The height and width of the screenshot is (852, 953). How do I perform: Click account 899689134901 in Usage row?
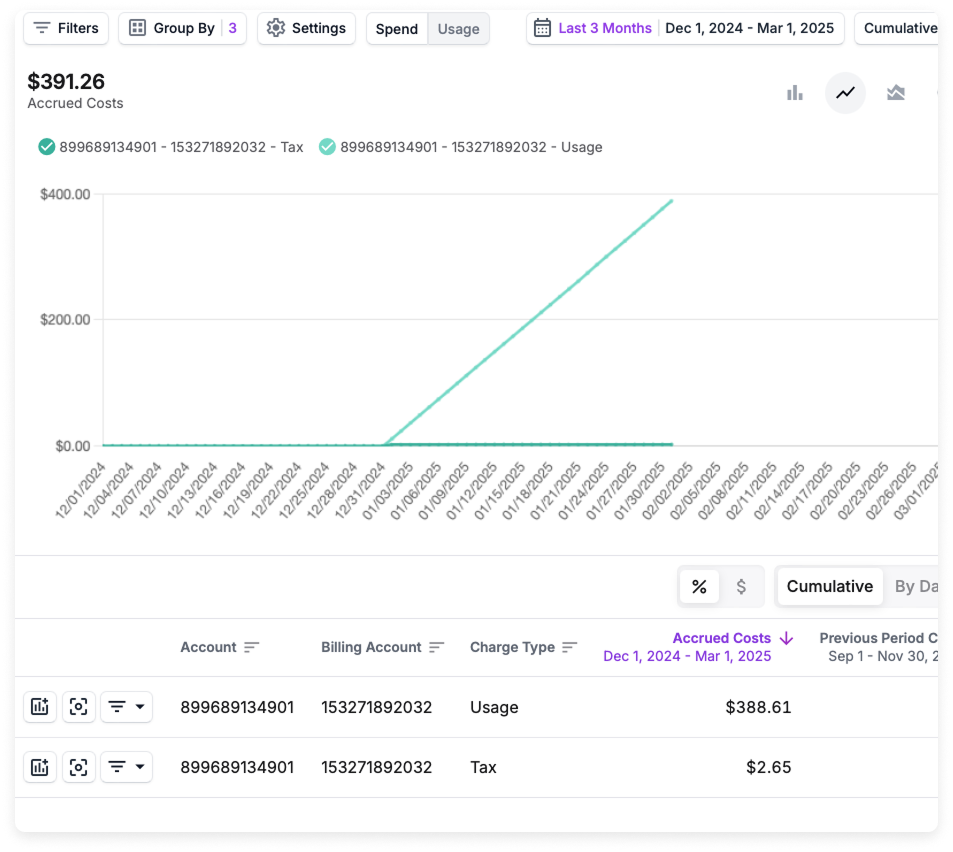pos(237,707)
